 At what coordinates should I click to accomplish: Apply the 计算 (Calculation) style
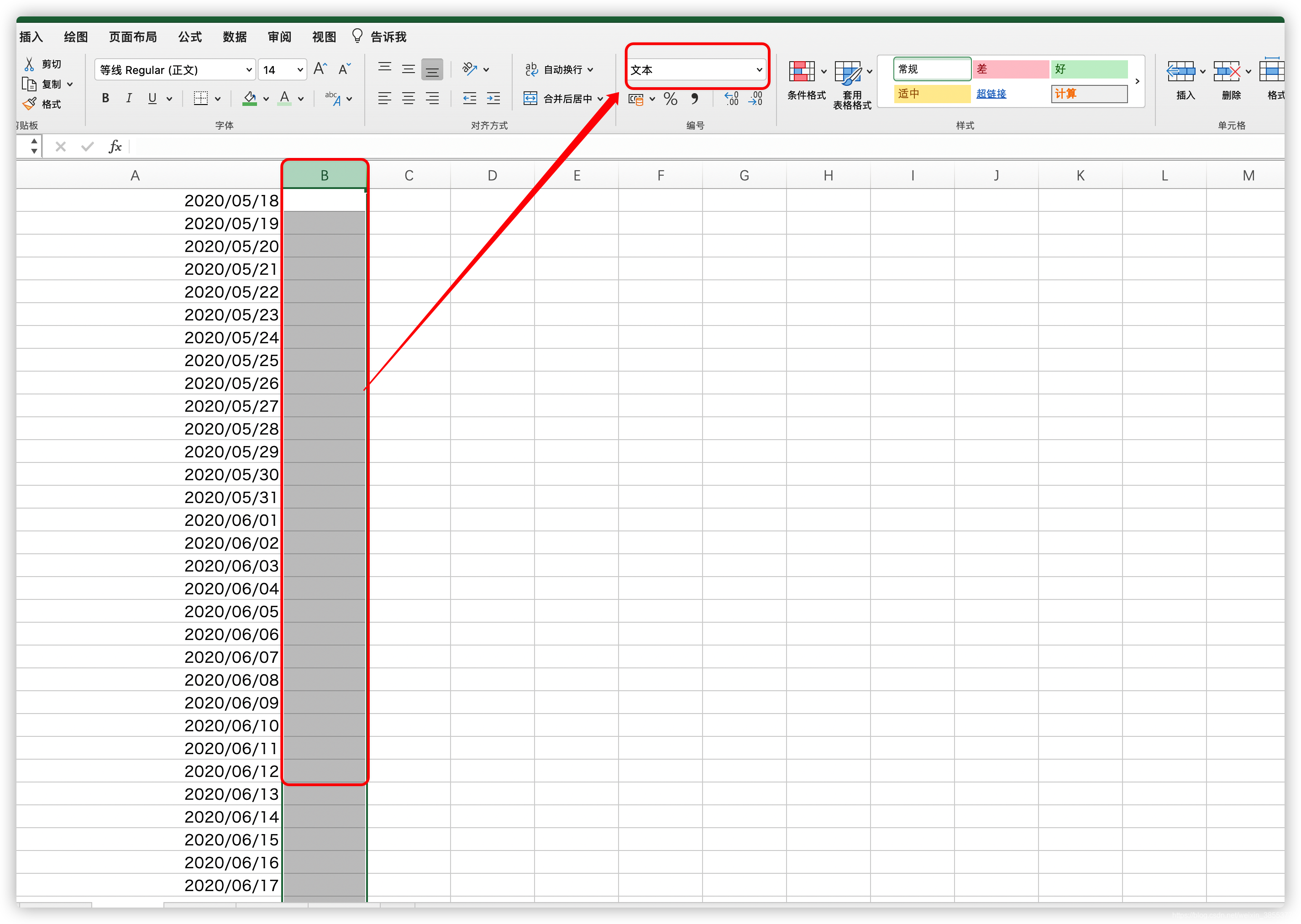(x=1089, y=94)
